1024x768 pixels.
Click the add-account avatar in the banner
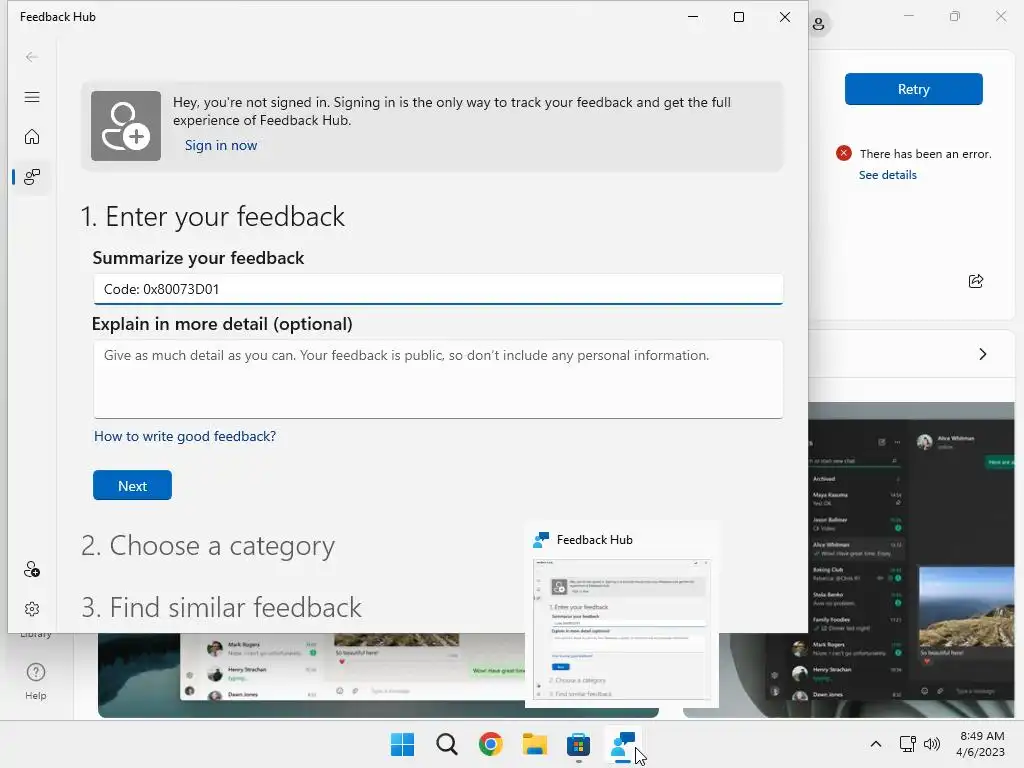point(126,126)
